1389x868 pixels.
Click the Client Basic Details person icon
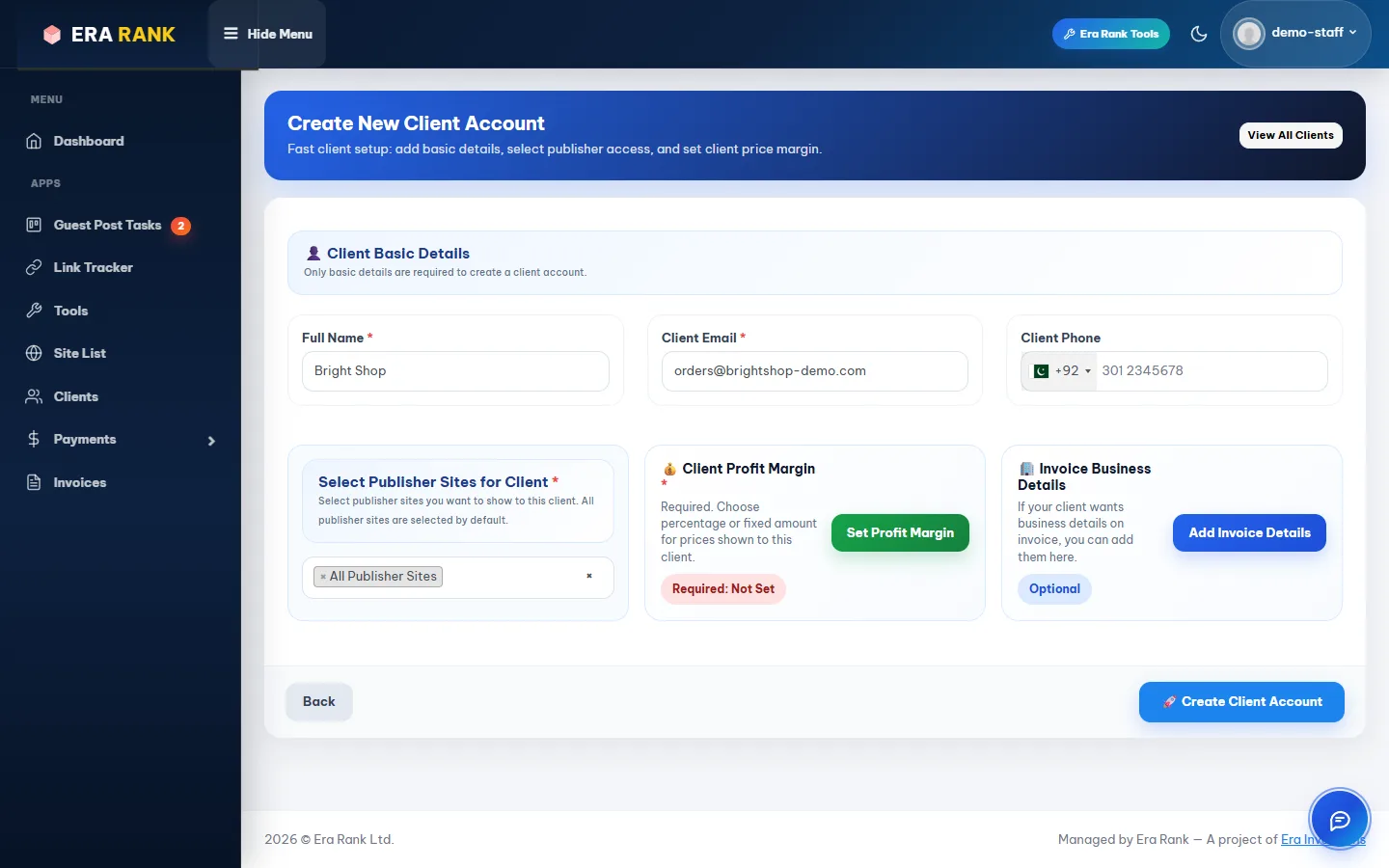coord(313,254)
